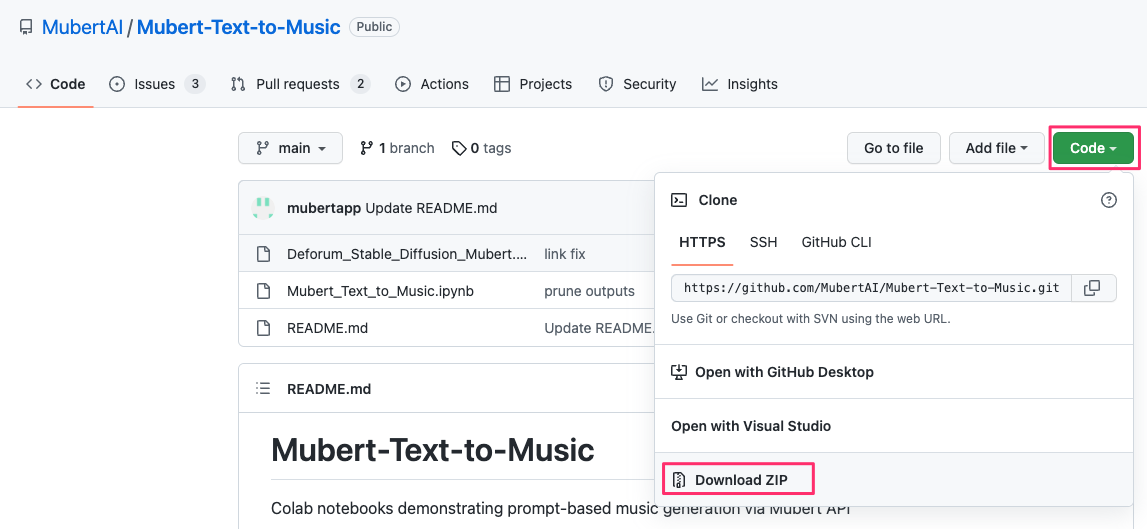Copy the clone URL to clipboard
Screen dimensions: 1147x529
(1092, 288)
